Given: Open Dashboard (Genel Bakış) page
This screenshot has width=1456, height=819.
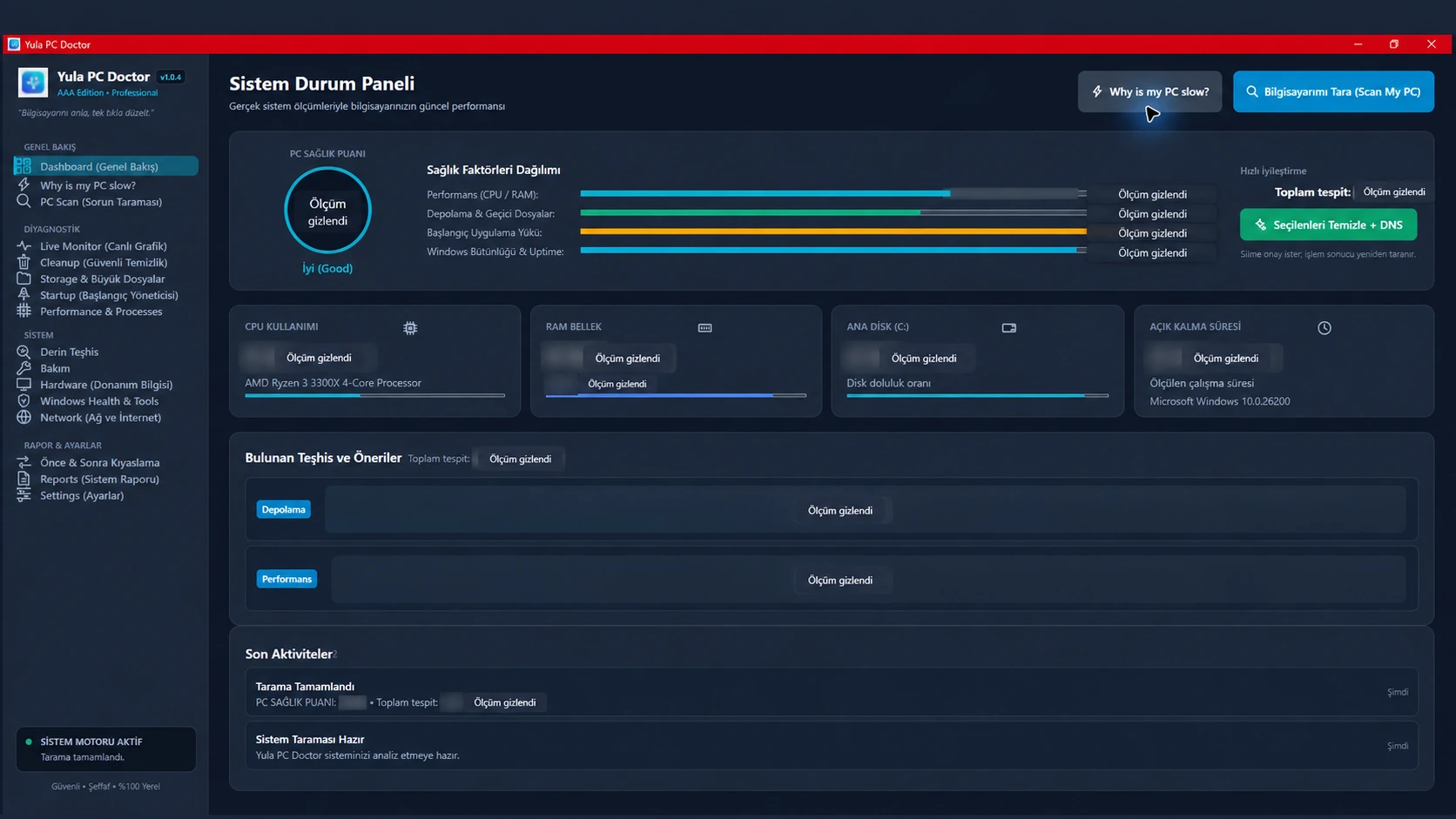Looking at the screenshot, I should [106, 166].
